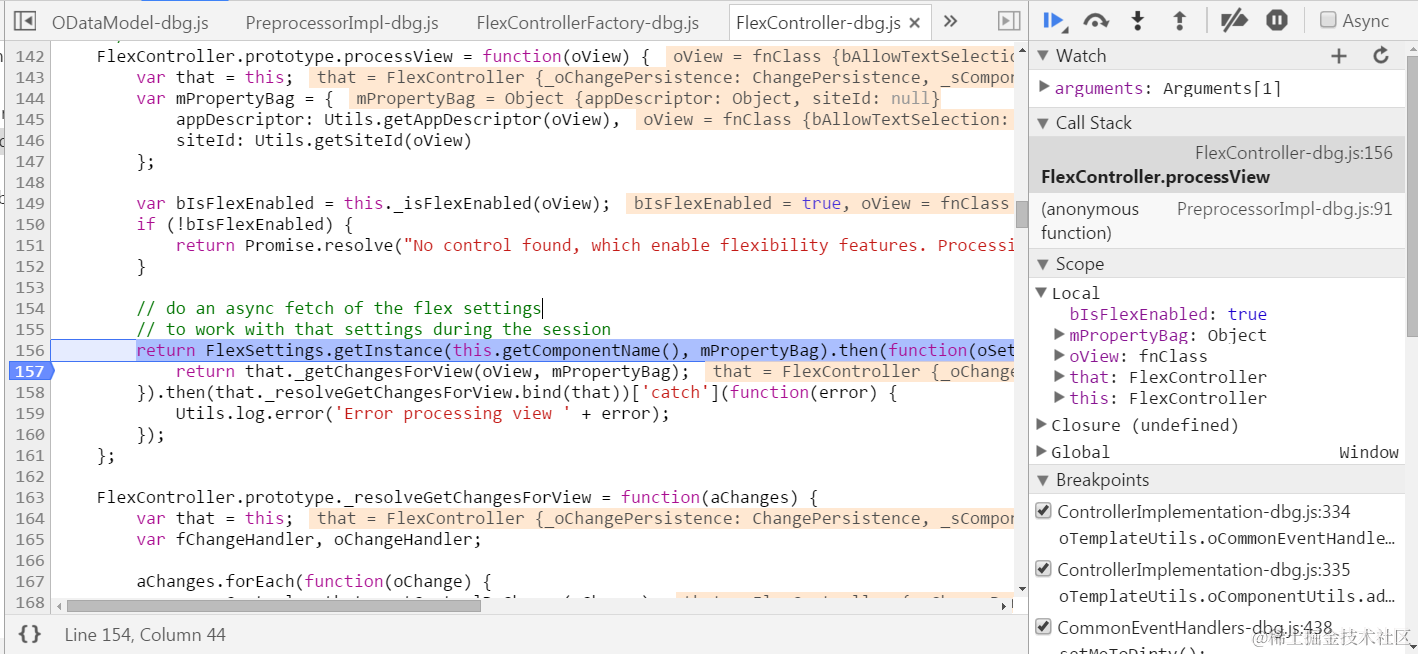
Task: Click 'aChanges.forEach(function(oChange)' line
Action: (314, 581)
